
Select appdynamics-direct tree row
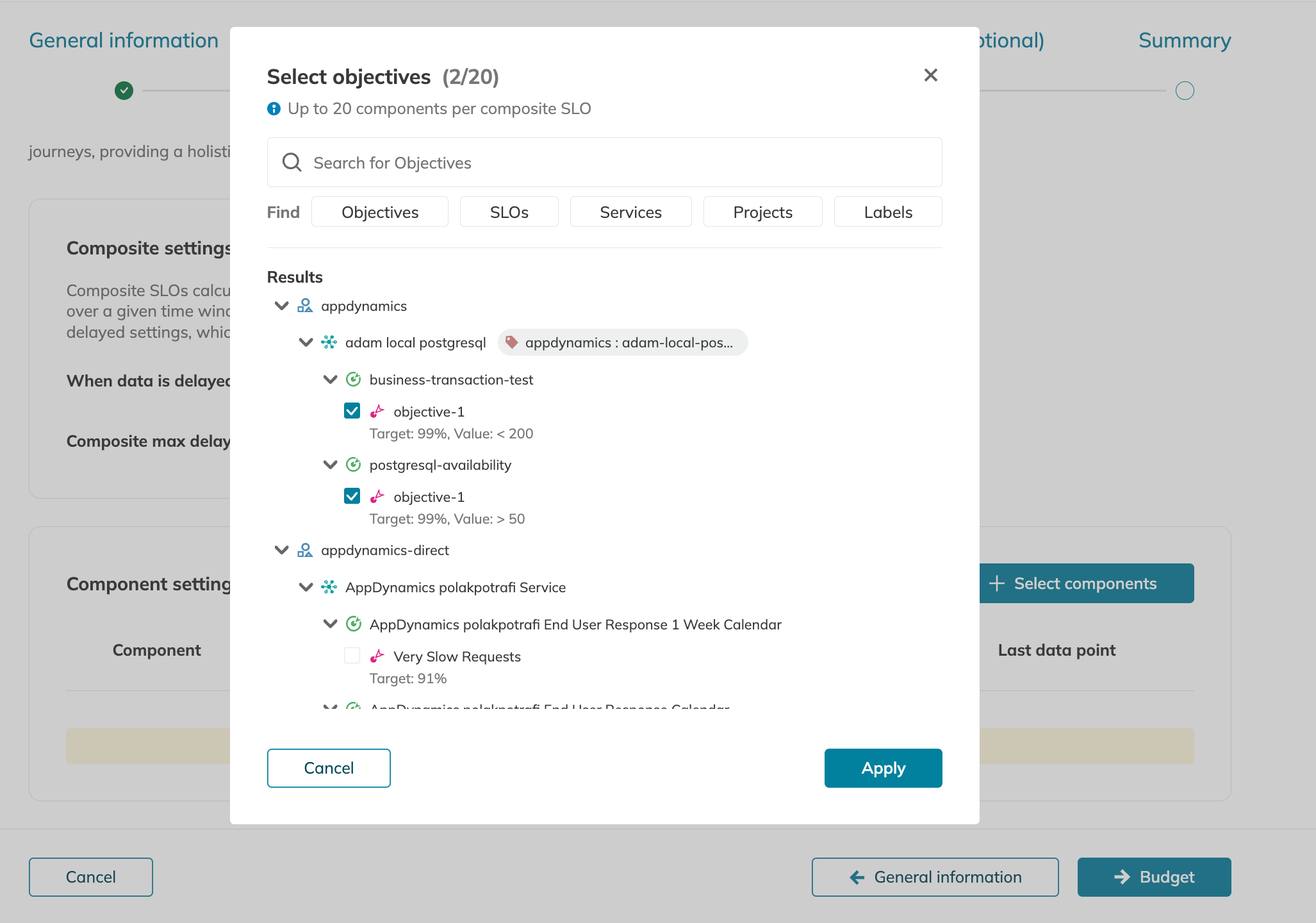pos(385,550)
